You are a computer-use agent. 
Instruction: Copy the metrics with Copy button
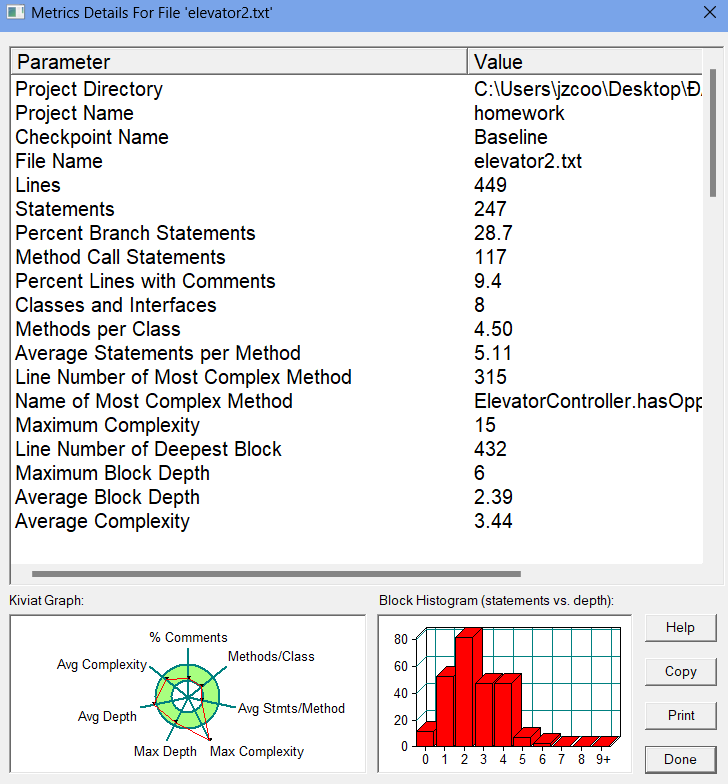[x=680, y=672]
